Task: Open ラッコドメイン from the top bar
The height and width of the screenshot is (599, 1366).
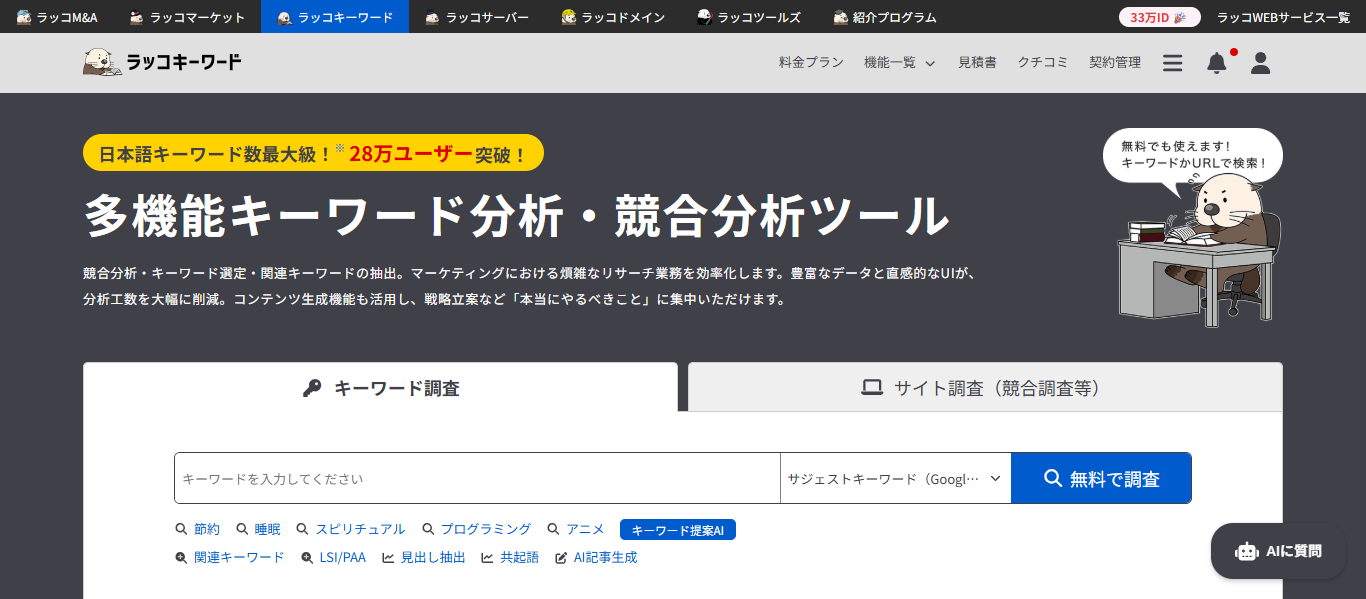Action: coord(611,16)
